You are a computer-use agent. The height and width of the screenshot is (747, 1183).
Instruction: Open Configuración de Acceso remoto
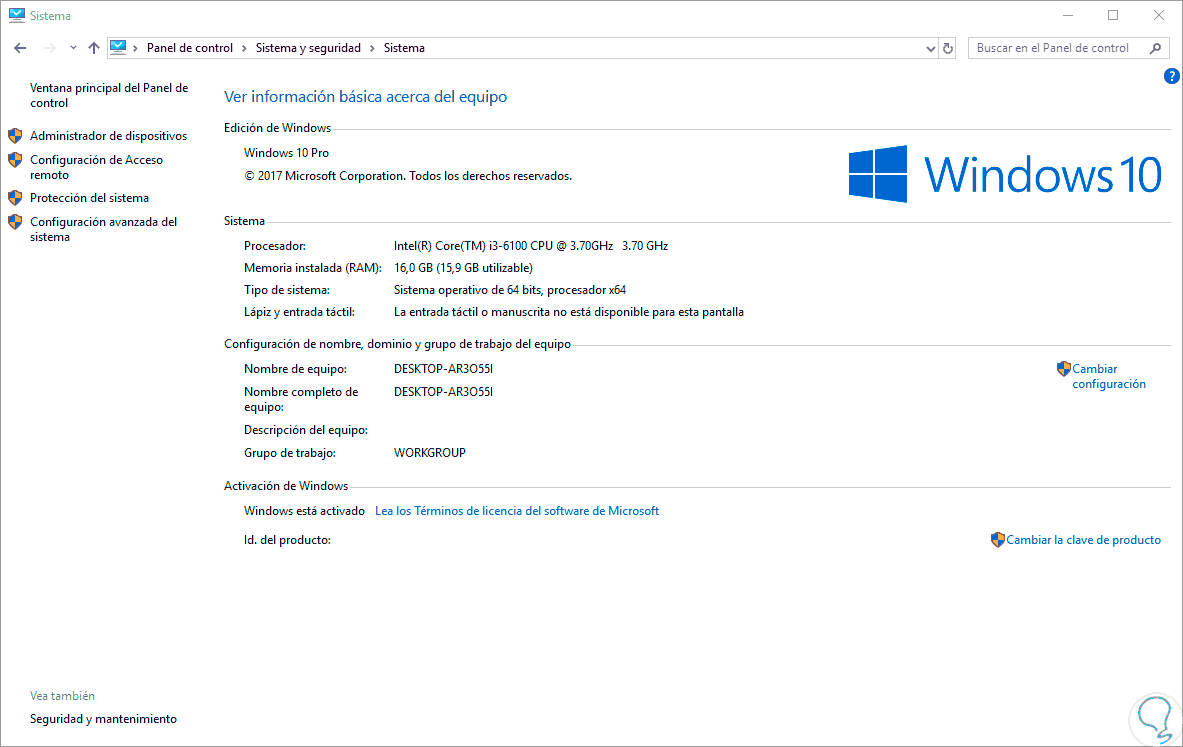click(x=97, y=167)
